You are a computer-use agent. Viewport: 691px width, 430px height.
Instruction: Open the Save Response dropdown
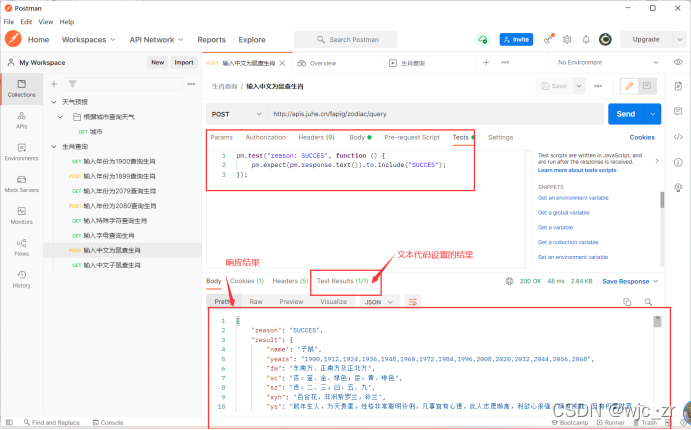[630, 282]
